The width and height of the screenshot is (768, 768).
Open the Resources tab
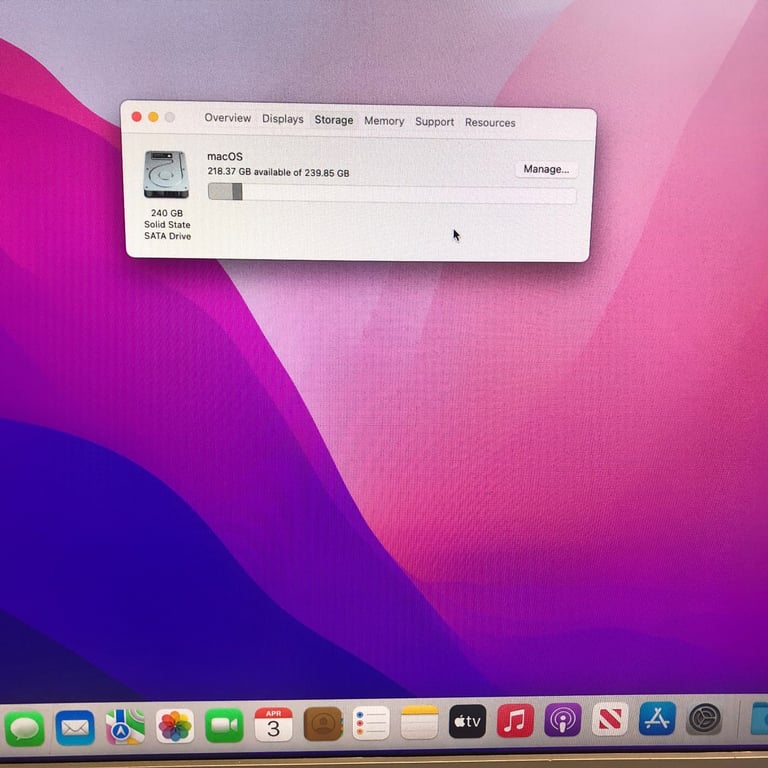[490, 123]
